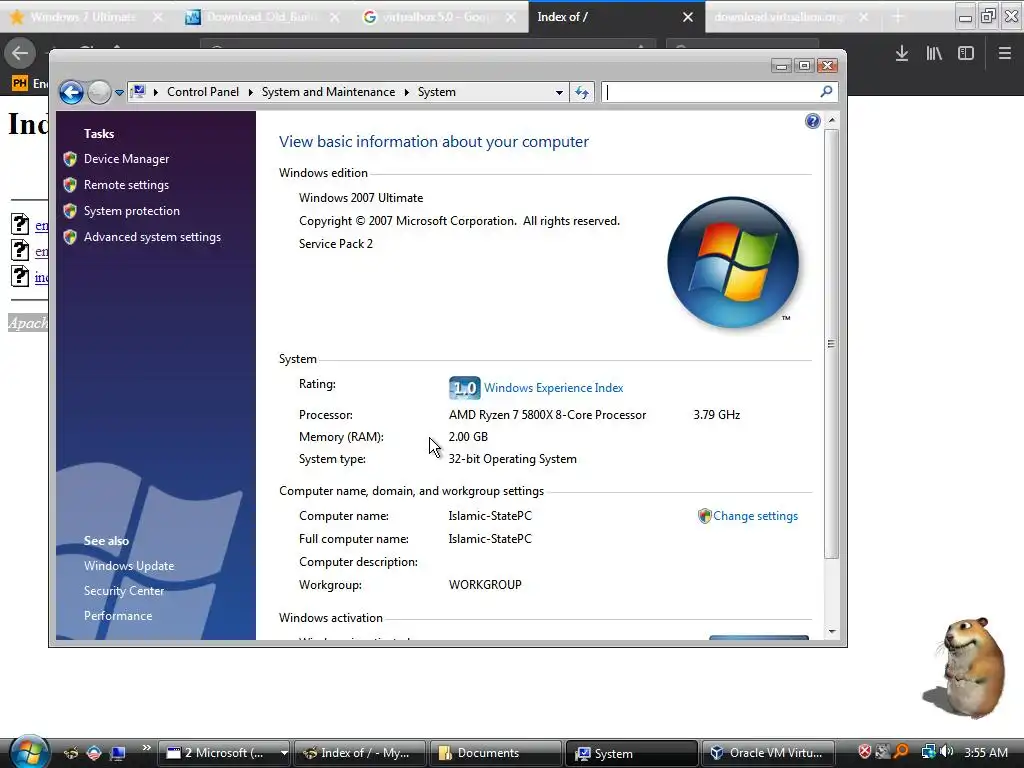Go back with the System window's blue arrow
The width and height of the screenshot is (1024, 768).
pos(71,92)
